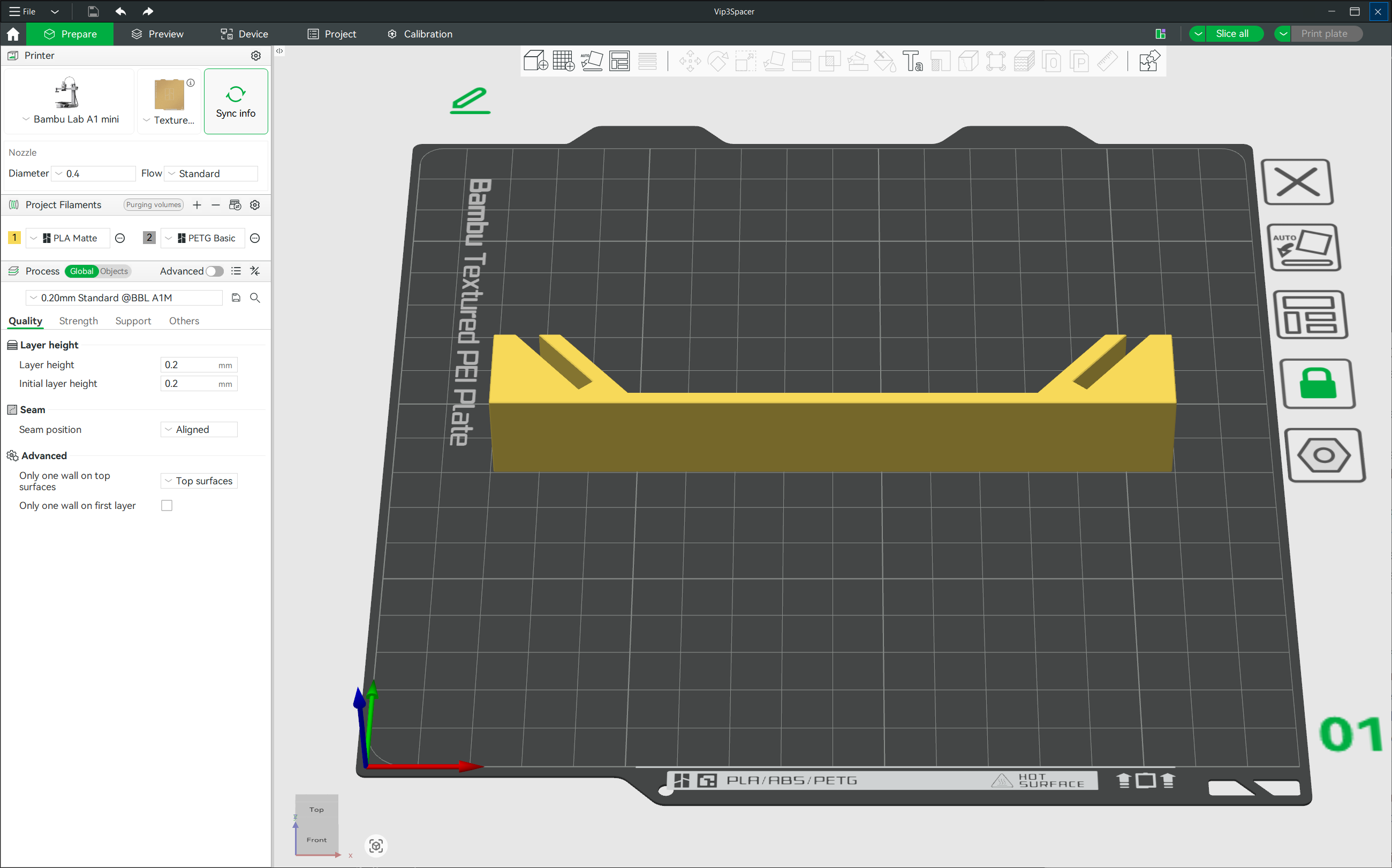This screenshot has height=868, width=1392.
Task: Switch to the Support settings tab
Action: tap(133, 321)
